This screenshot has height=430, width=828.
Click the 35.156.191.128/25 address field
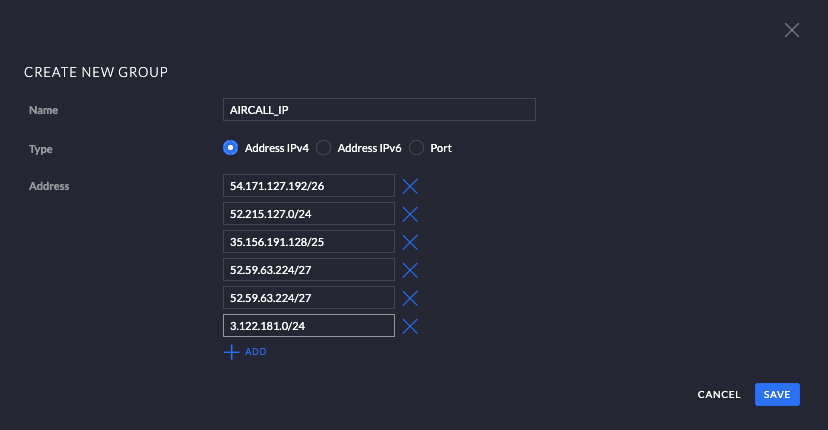click(x=309, y=242)
